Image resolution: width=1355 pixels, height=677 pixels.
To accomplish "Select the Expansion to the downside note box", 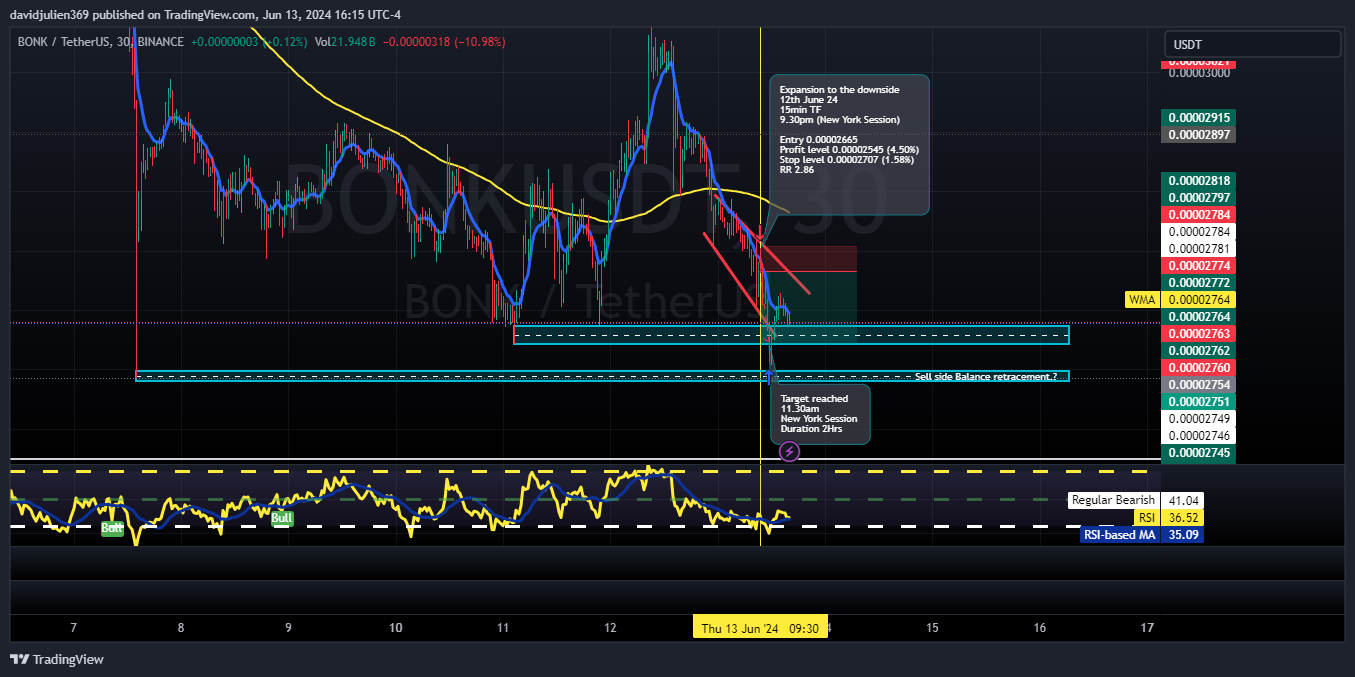I will [x=849, y=144].
